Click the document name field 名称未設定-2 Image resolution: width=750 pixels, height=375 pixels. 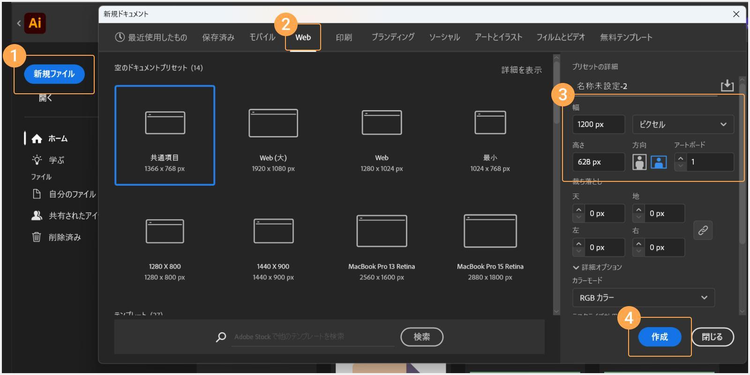tap(645, 87)
